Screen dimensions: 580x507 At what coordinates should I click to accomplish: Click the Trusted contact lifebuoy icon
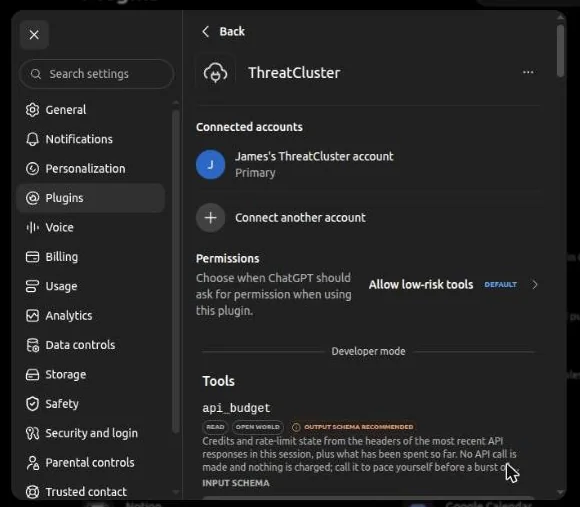(33, 492)
